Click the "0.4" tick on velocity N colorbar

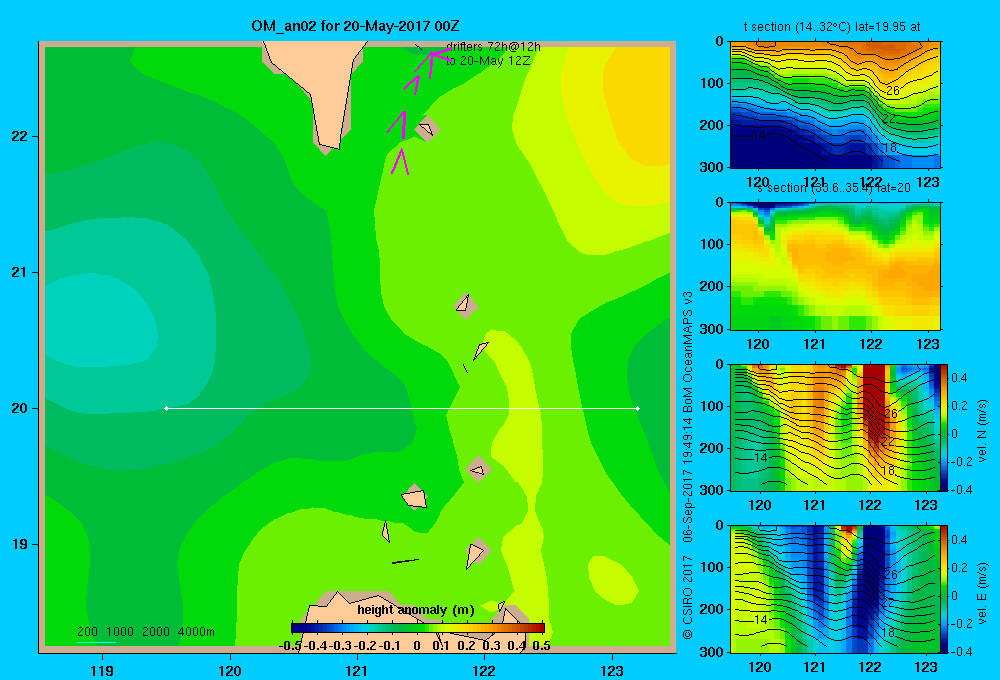(x=959, y=378)
